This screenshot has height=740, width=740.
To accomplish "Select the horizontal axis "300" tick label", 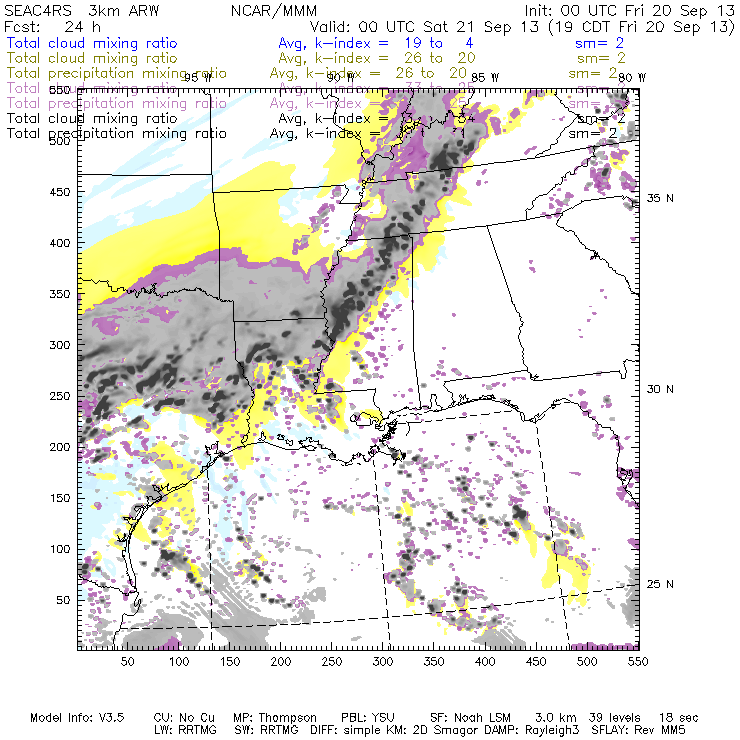I will coord(383,662).
